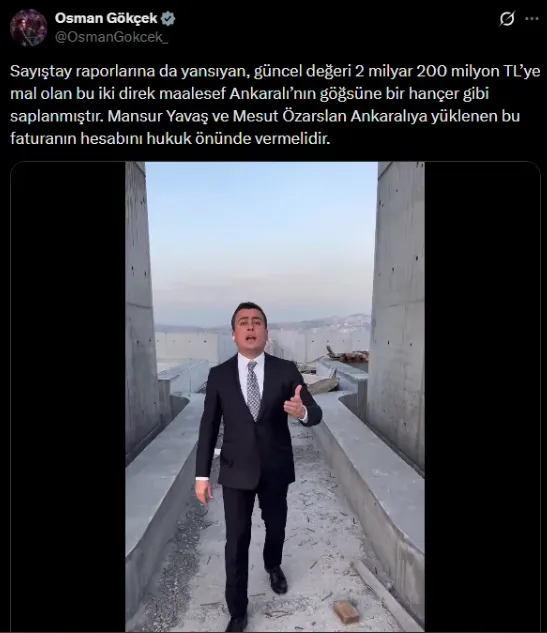Click the word 'saplanmıştır' in the tweet

click(x=56, y=117)
